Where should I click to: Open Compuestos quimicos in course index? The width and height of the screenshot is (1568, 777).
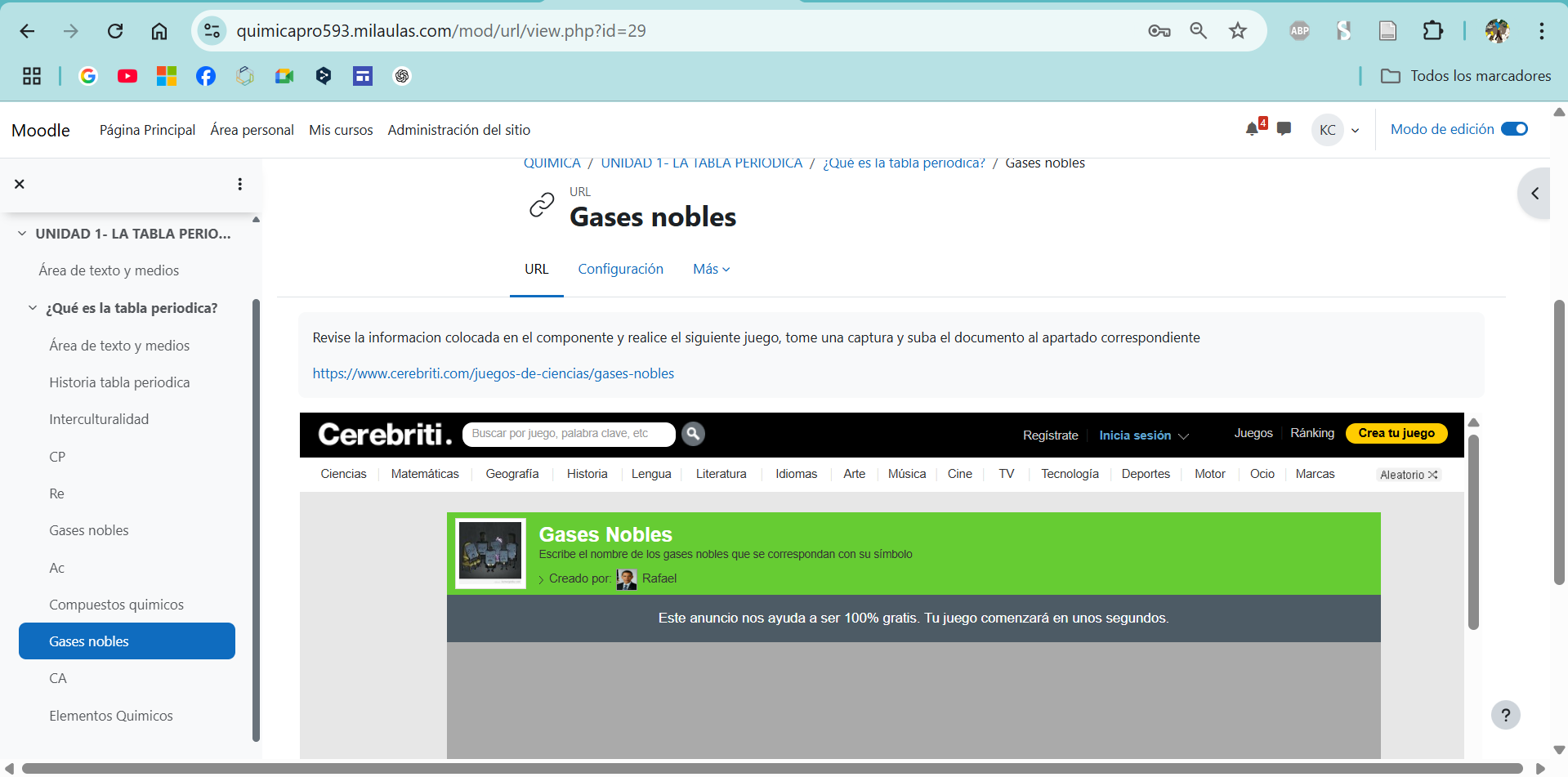[x=116, y=605]
